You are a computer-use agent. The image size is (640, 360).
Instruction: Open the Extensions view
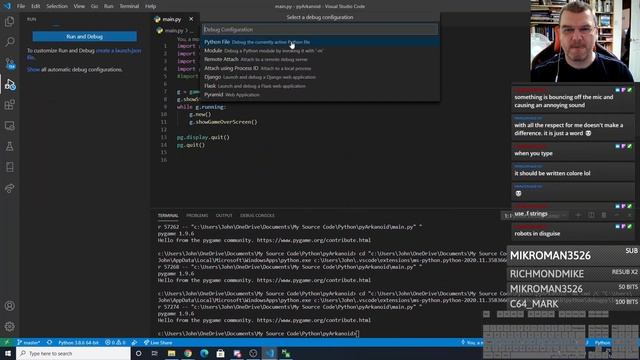[x=9, y=105]
